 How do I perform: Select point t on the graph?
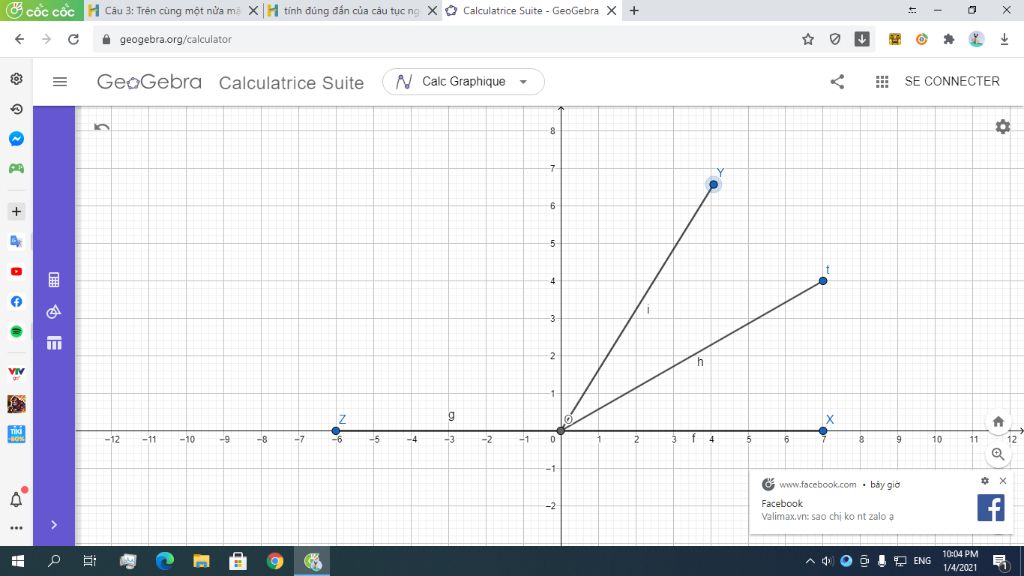click(x=823, y=281)
